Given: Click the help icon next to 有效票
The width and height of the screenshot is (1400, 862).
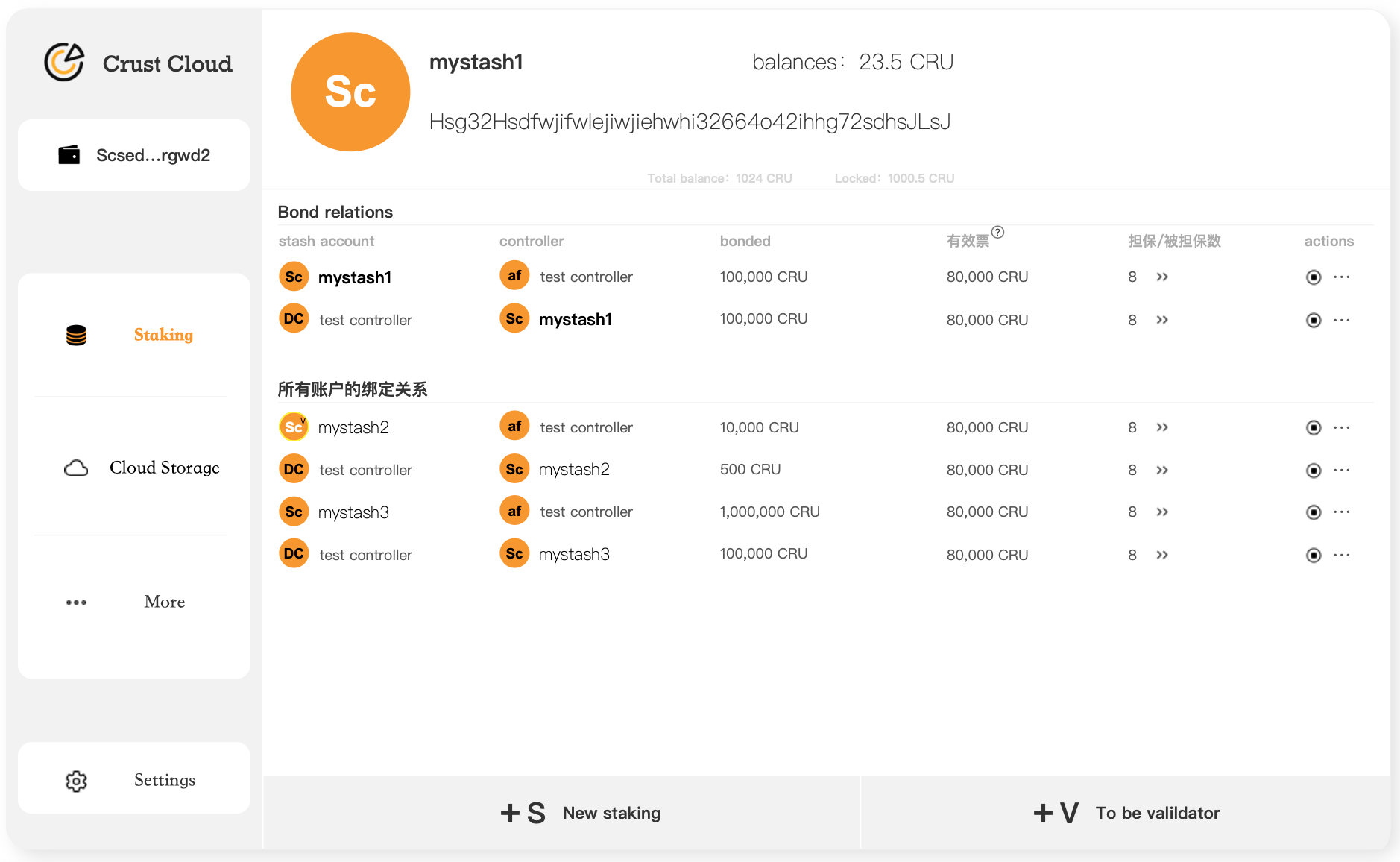Looking at the screenshot, I should coord(997,233).
